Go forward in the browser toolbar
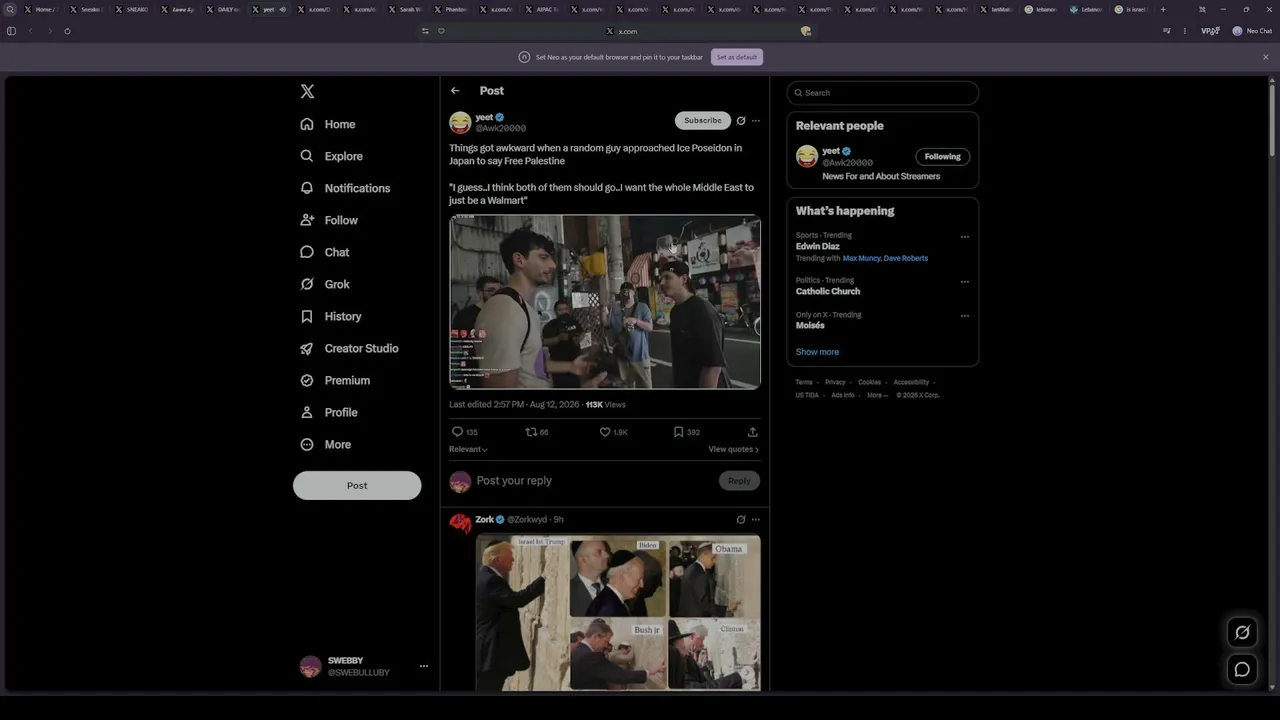Screen dimensions: 1280x720 coord(49,31)
